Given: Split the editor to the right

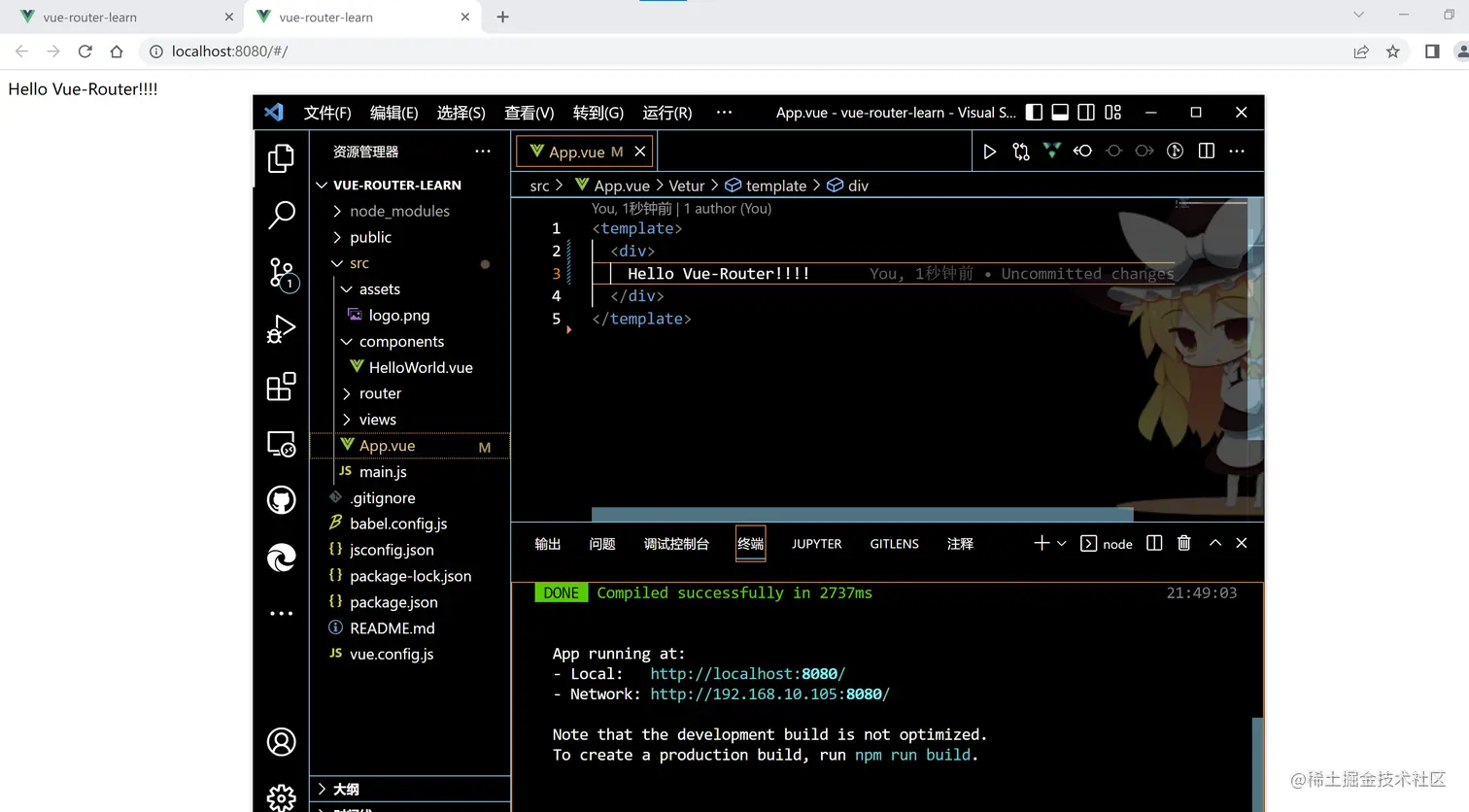Looking at the screenshot, I should 1206,152.
